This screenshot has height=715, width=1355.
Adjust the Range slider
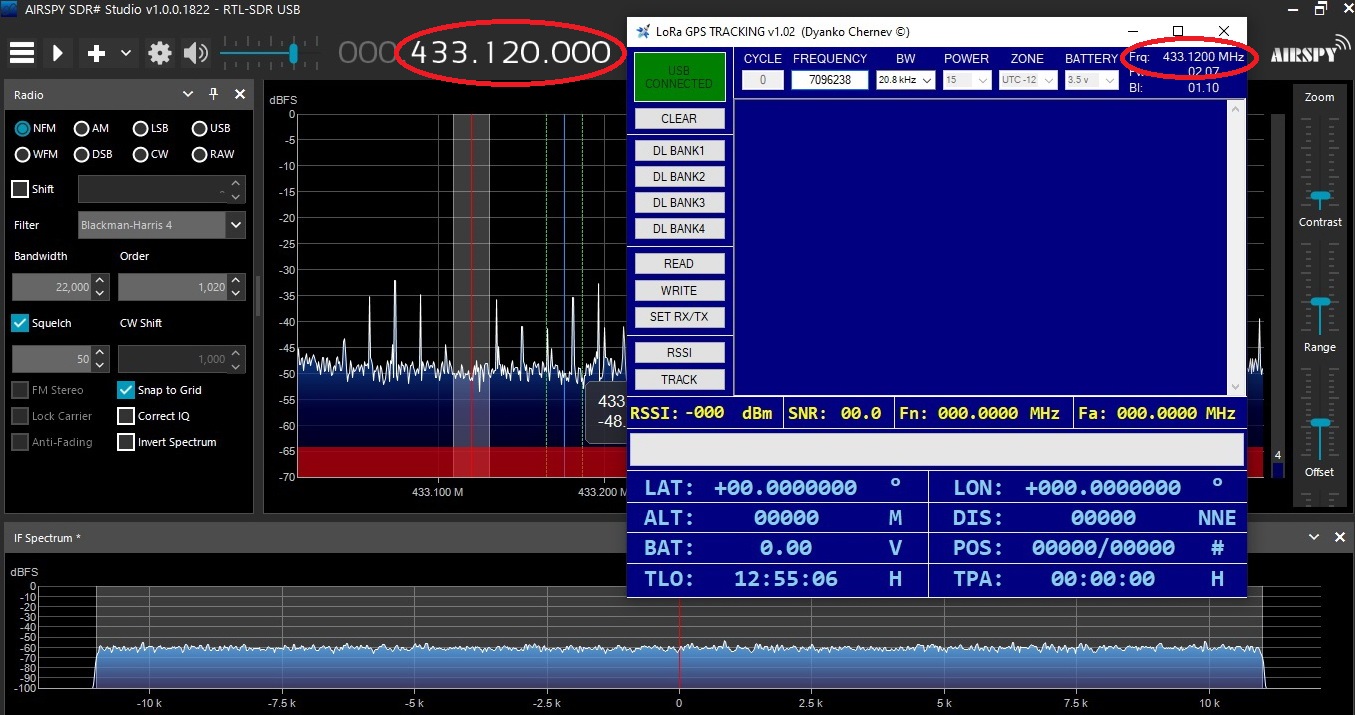click(x=1320, y=424)
